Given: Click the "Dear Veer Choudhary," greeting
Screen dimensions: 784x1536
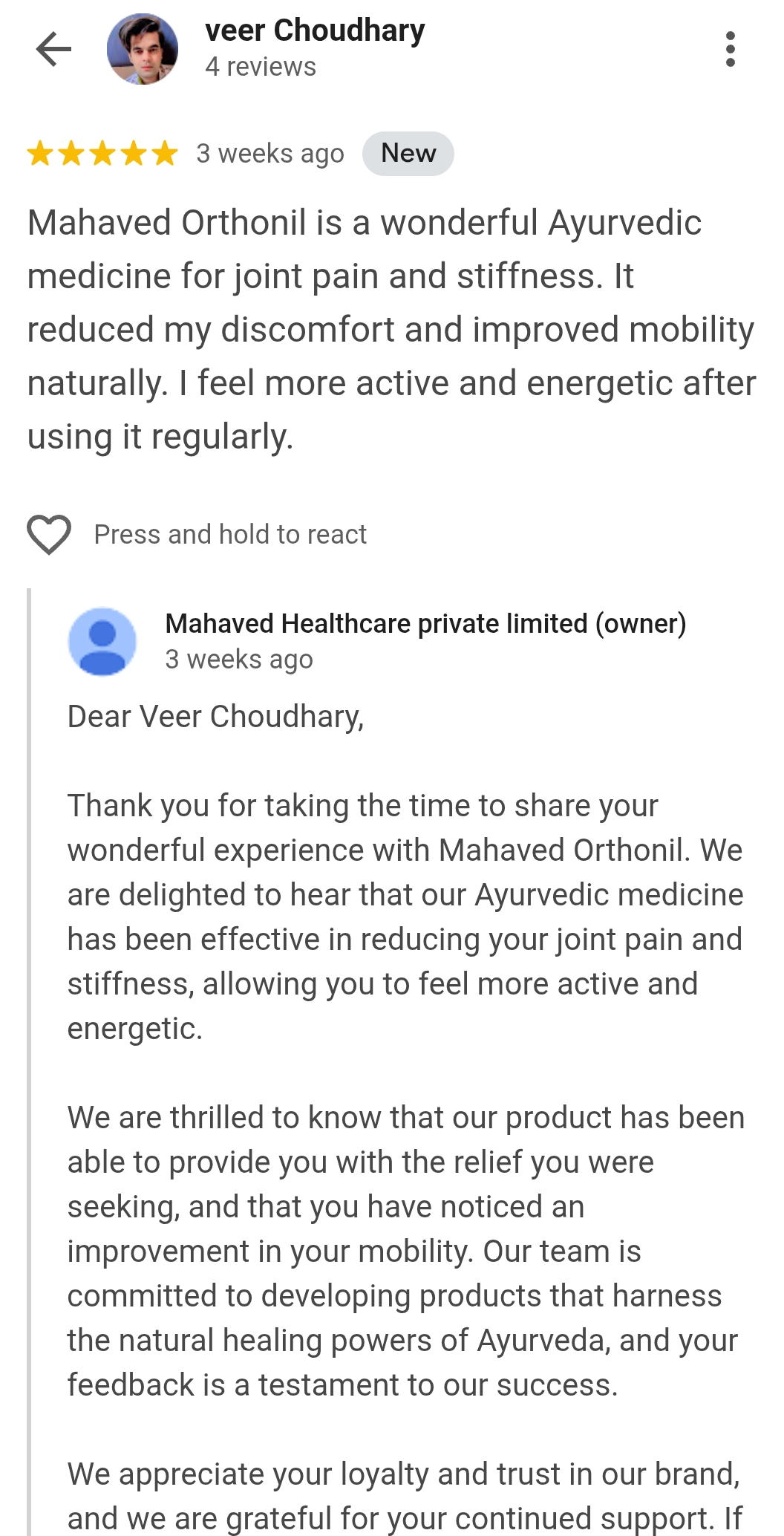Looking at the screenshot, I should coord(215,717).
